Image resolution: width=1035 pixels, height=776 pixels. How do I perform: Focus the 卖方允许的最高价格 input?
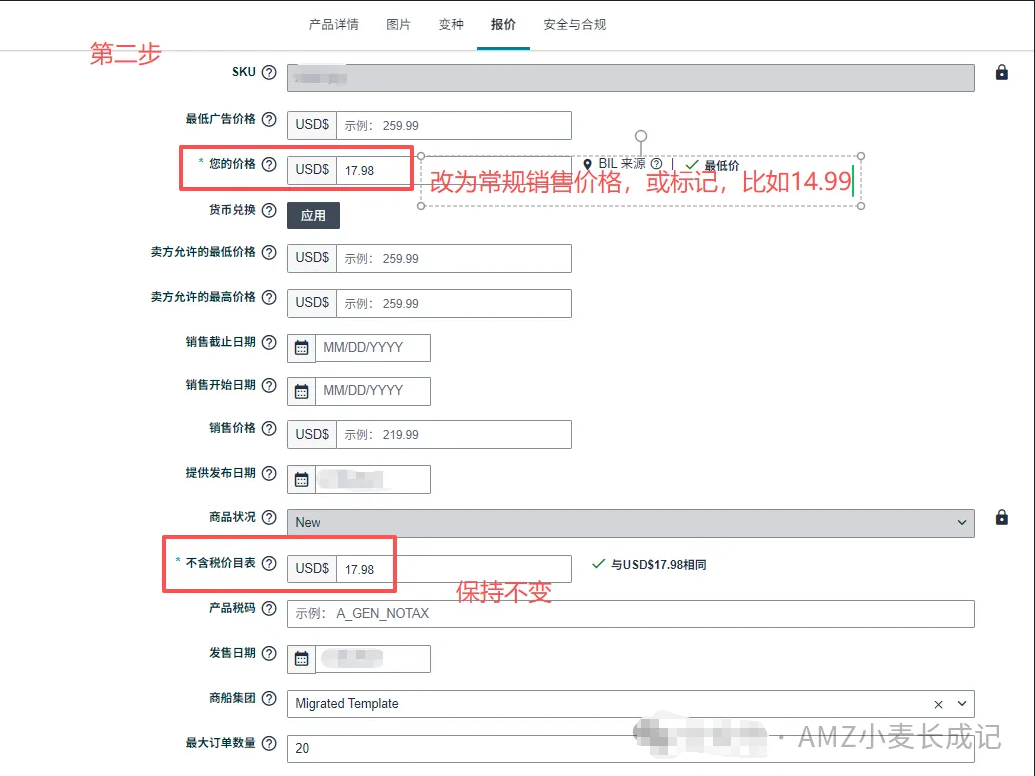click(x=453, y=304)
